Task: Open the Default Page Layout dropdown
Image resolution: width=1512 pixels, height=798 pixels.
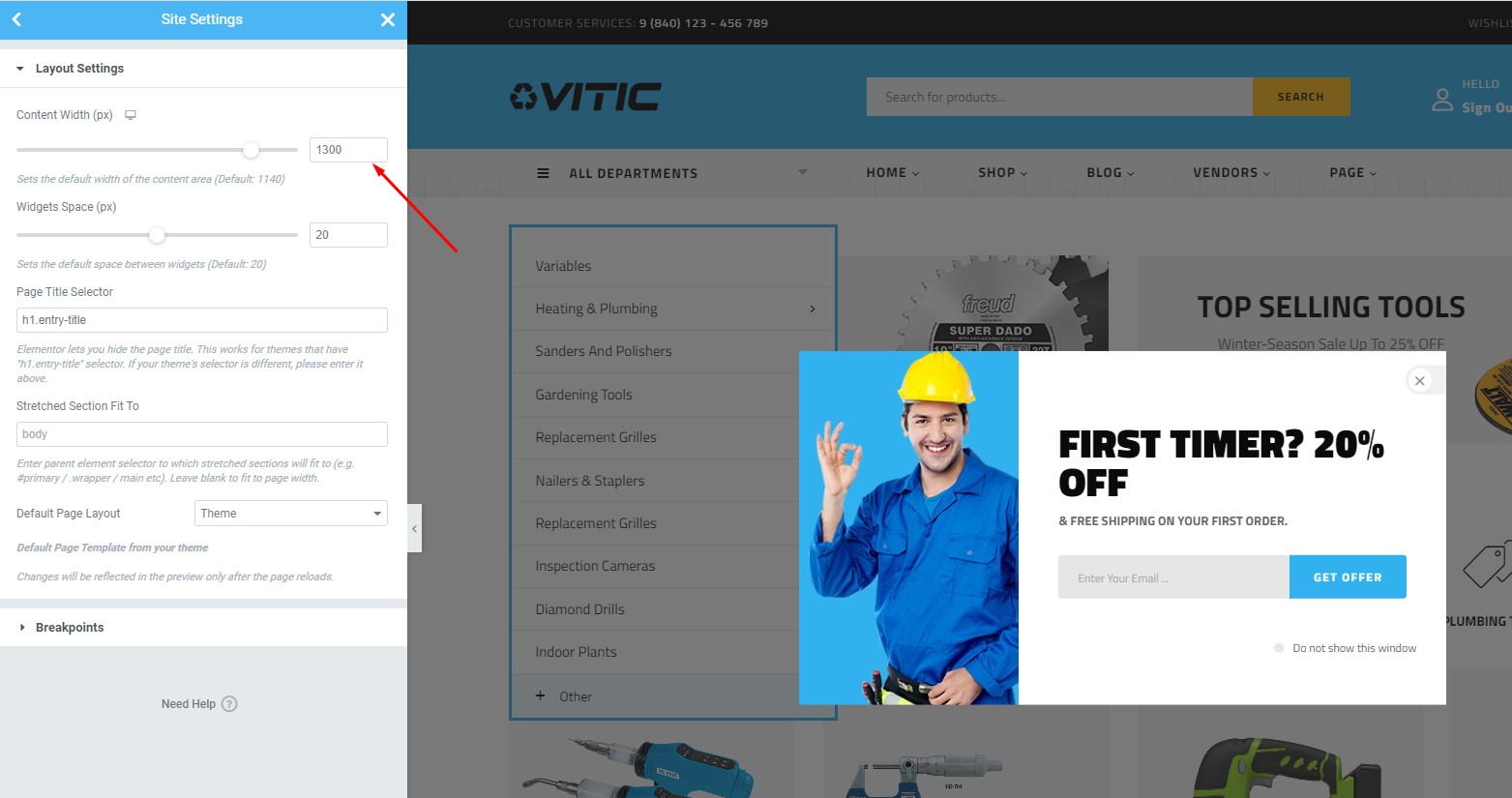Action: pos(291,514)
